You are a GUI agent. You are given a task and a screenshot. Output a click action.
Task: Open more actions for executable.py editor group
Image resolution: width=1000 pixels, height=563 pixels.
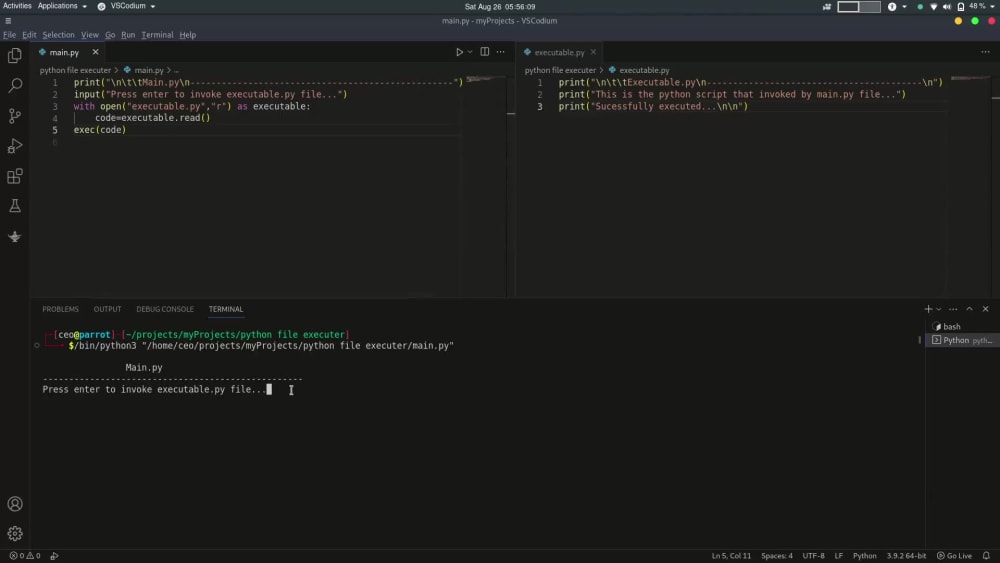[x=985, y=52]
